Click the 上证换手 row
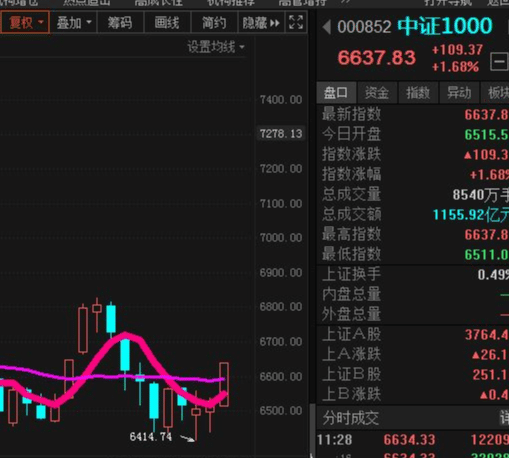The height and width of the screenshot is (458, 509). click(413, 274)
